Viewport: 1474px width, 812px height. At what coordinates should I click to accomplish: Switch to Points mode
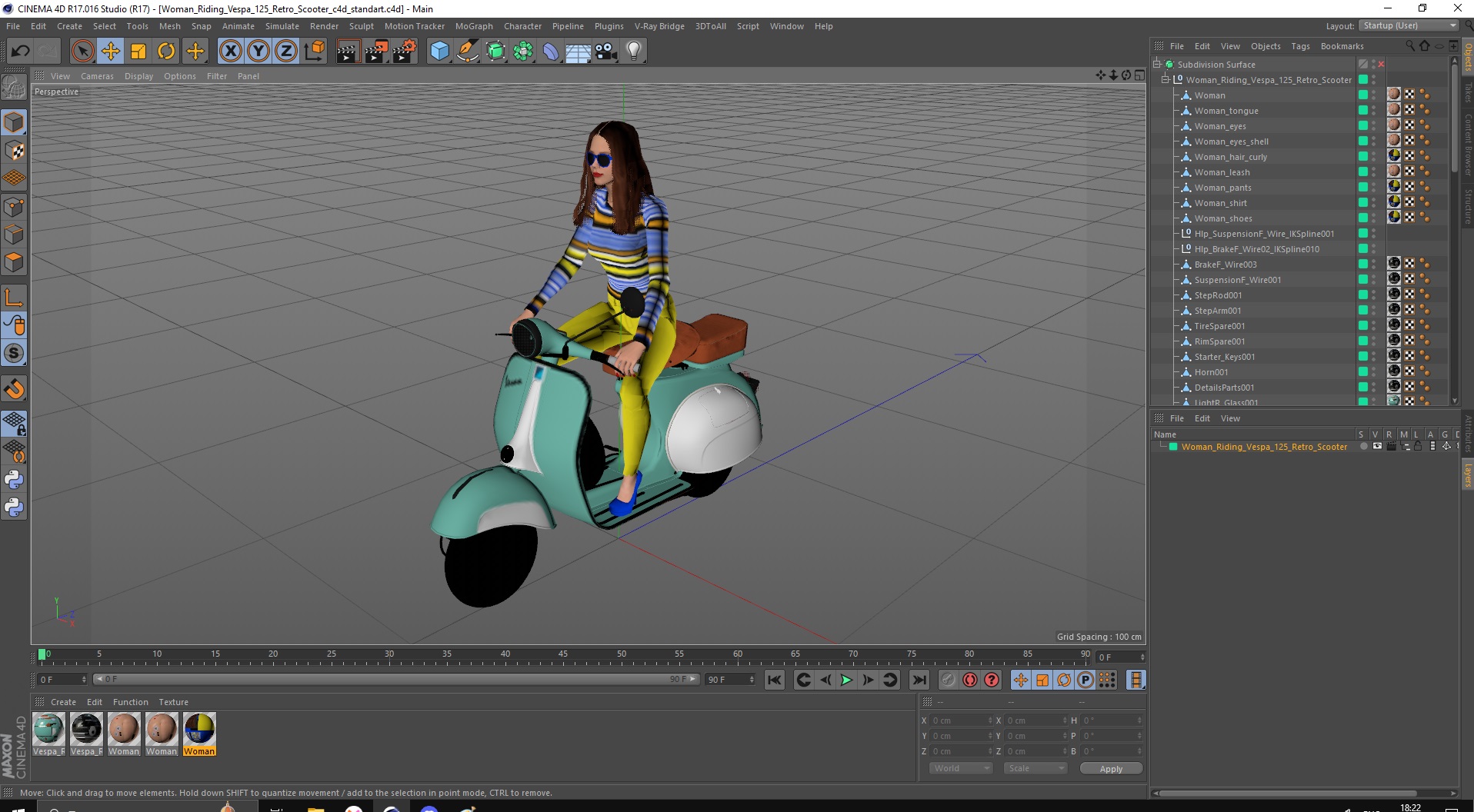pos(14,207)
